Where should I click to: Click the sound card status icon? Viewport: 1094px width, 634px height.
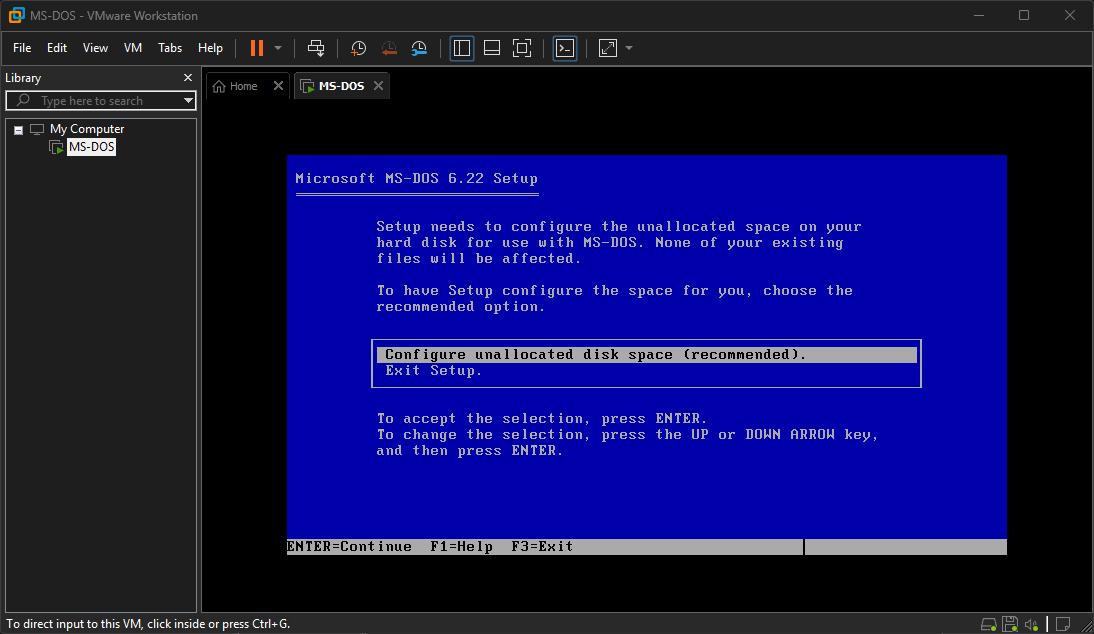point(1032,623)
